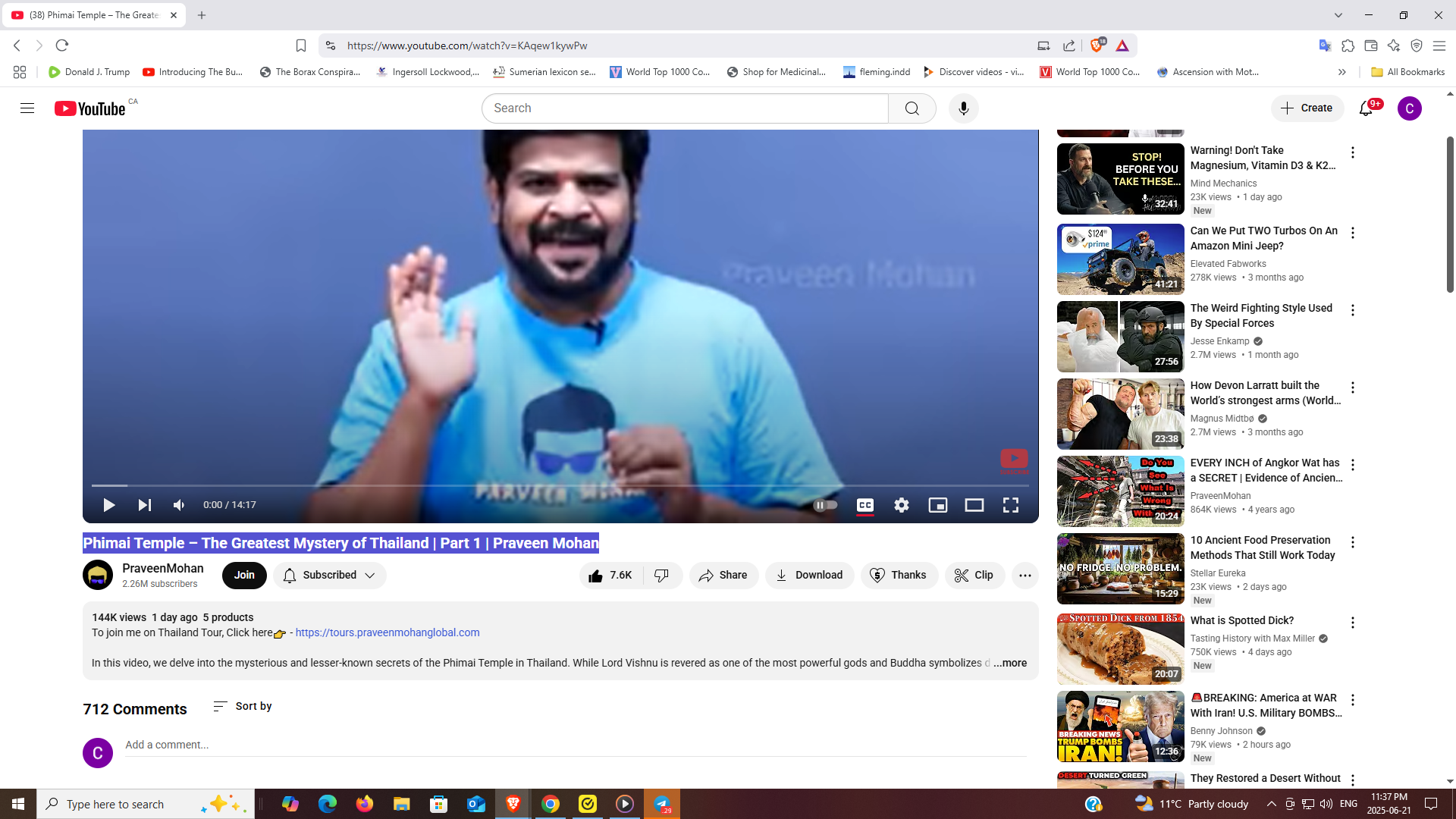Open the America at WAR video thumbnail
This screenshot has width=1456, height=819.
click(1120, 726)
